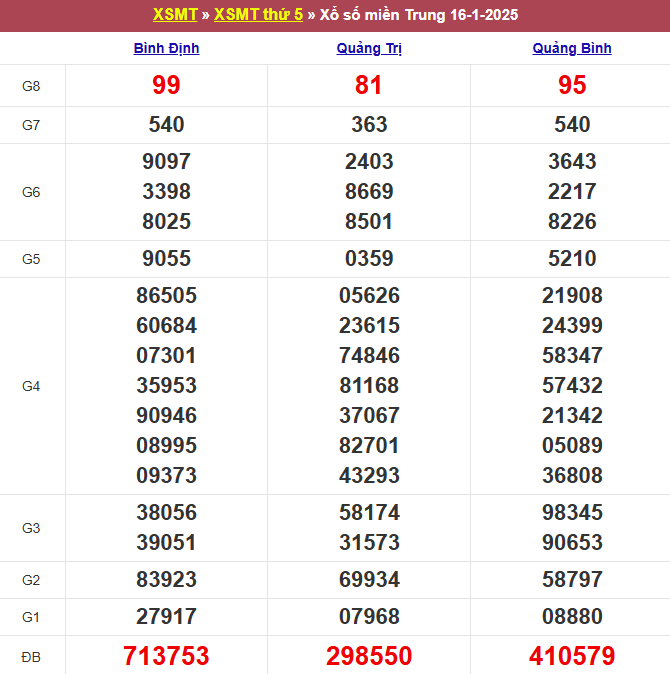Click the G2 number 58797
The width and height of the screenshot is (670, 674).
coord(572,580)
